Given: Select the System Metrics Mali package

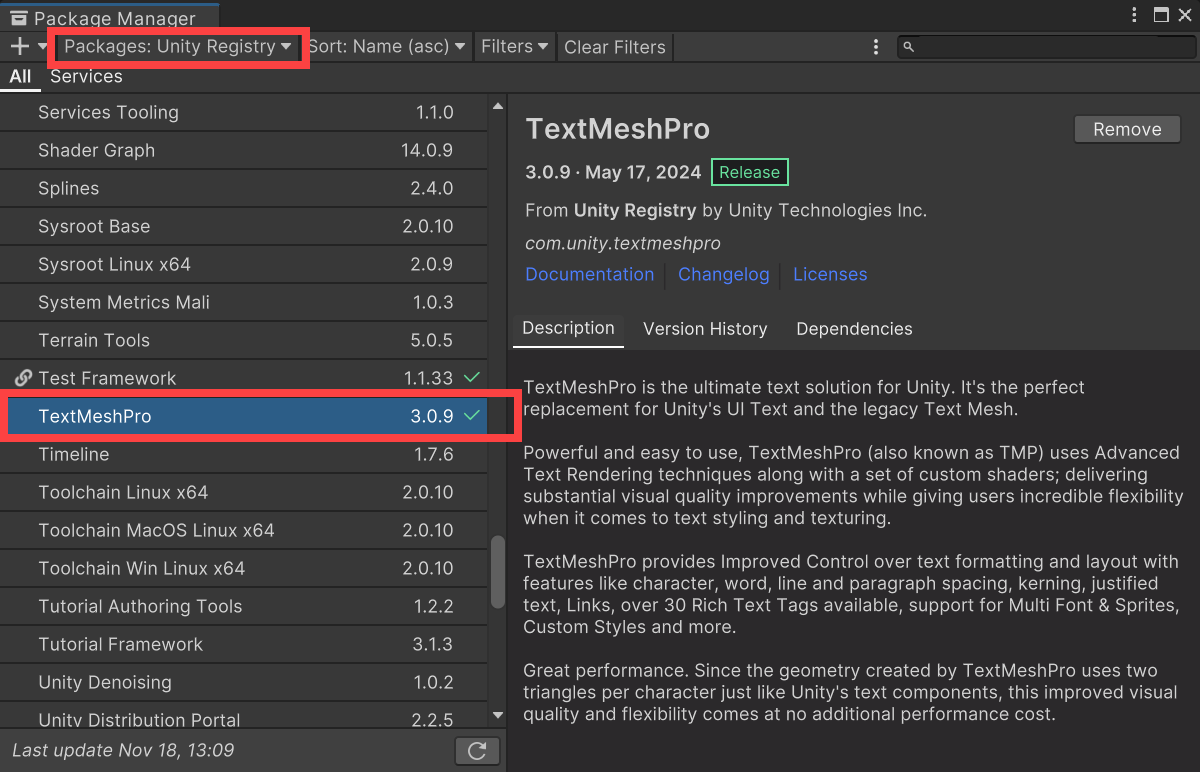Looking at the screenshot, I should click(x=244, y=303).
